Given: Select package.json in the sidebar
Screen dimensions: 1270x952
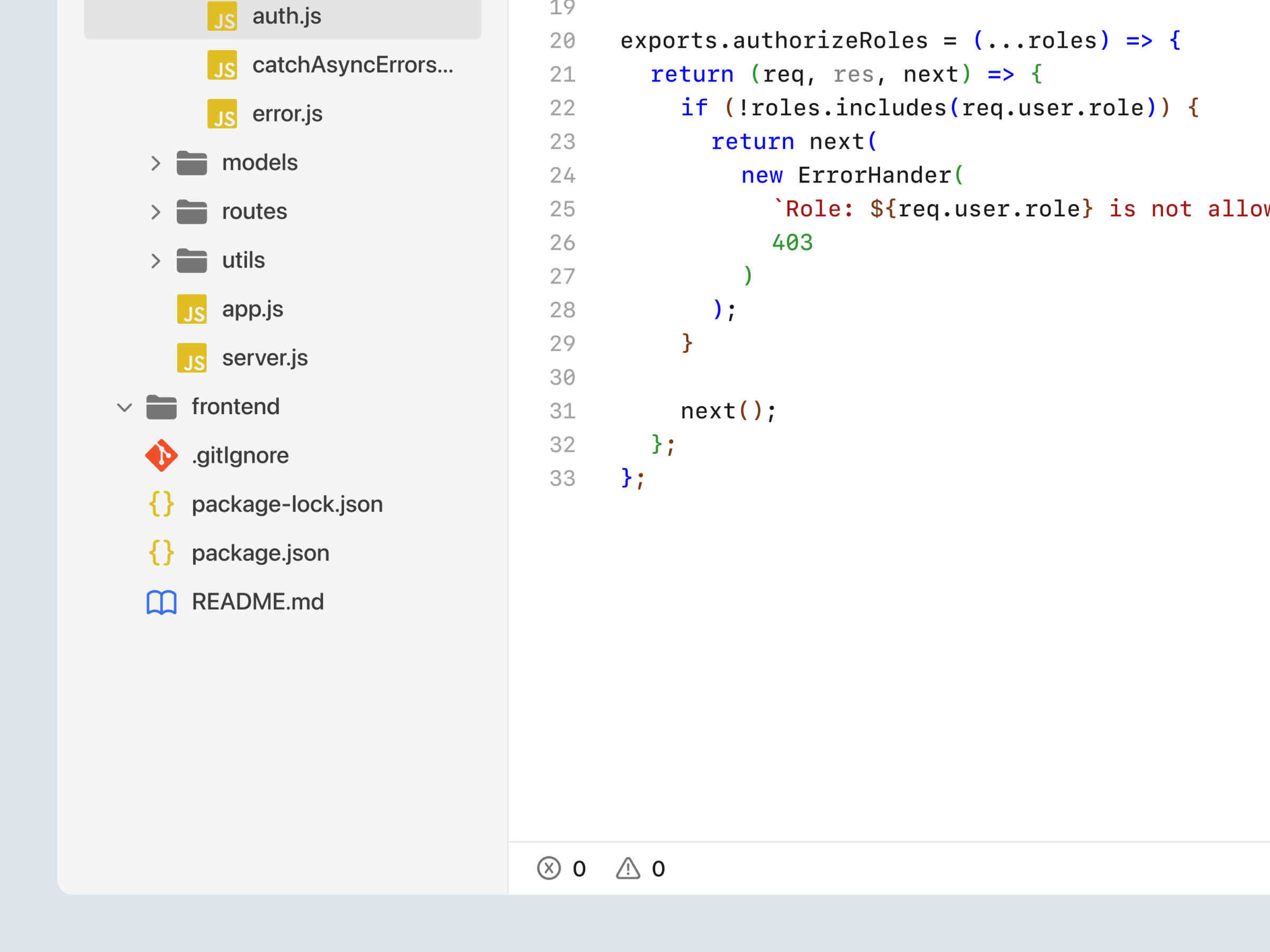Looking at the screenshot, I should click(x=259, y=553).
